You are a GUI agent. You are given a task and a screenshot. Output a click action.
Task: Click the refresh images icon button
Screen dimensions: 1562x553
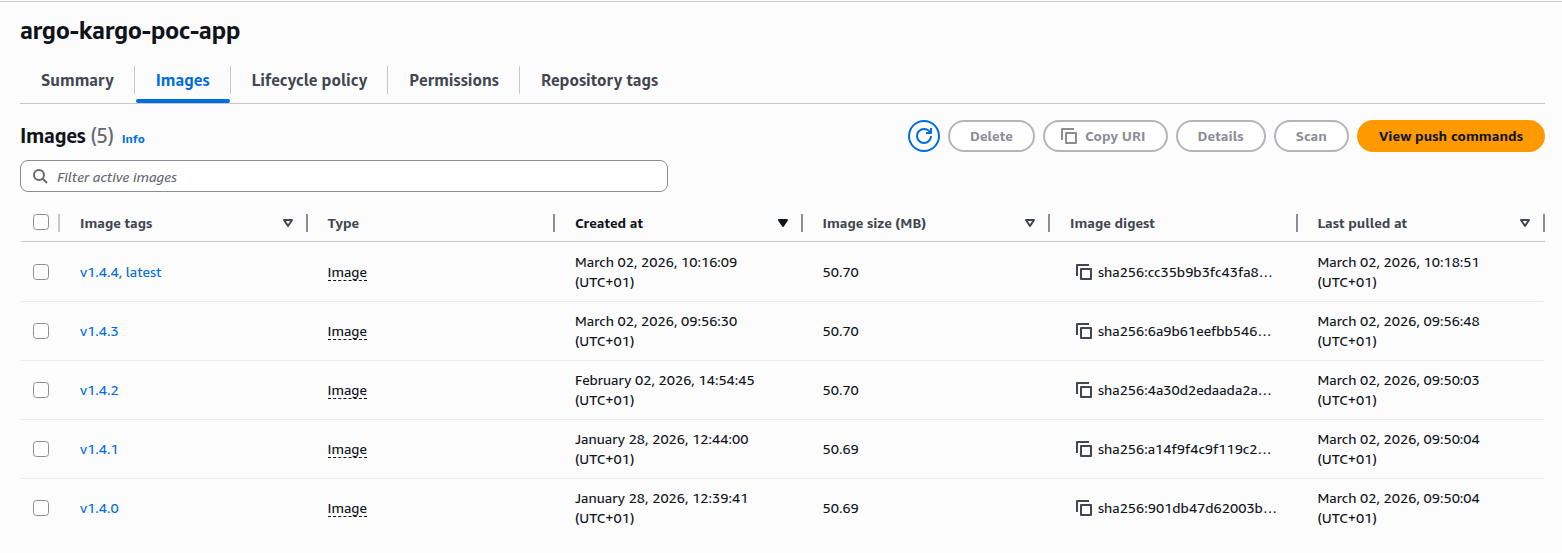click(x=923, y=136)
